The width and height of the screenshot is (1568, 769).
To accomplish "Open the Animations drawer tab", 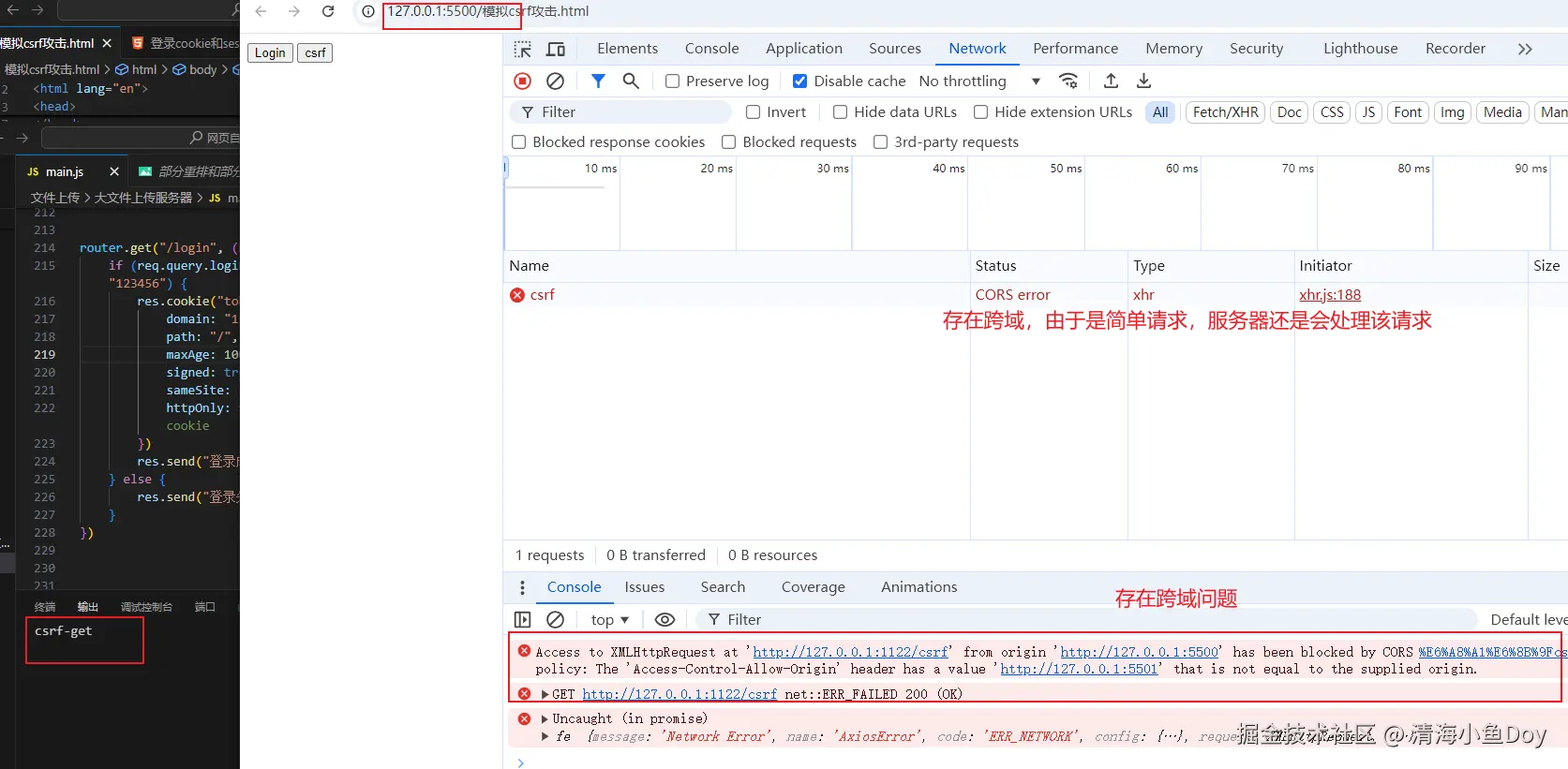I will [918, 587].
